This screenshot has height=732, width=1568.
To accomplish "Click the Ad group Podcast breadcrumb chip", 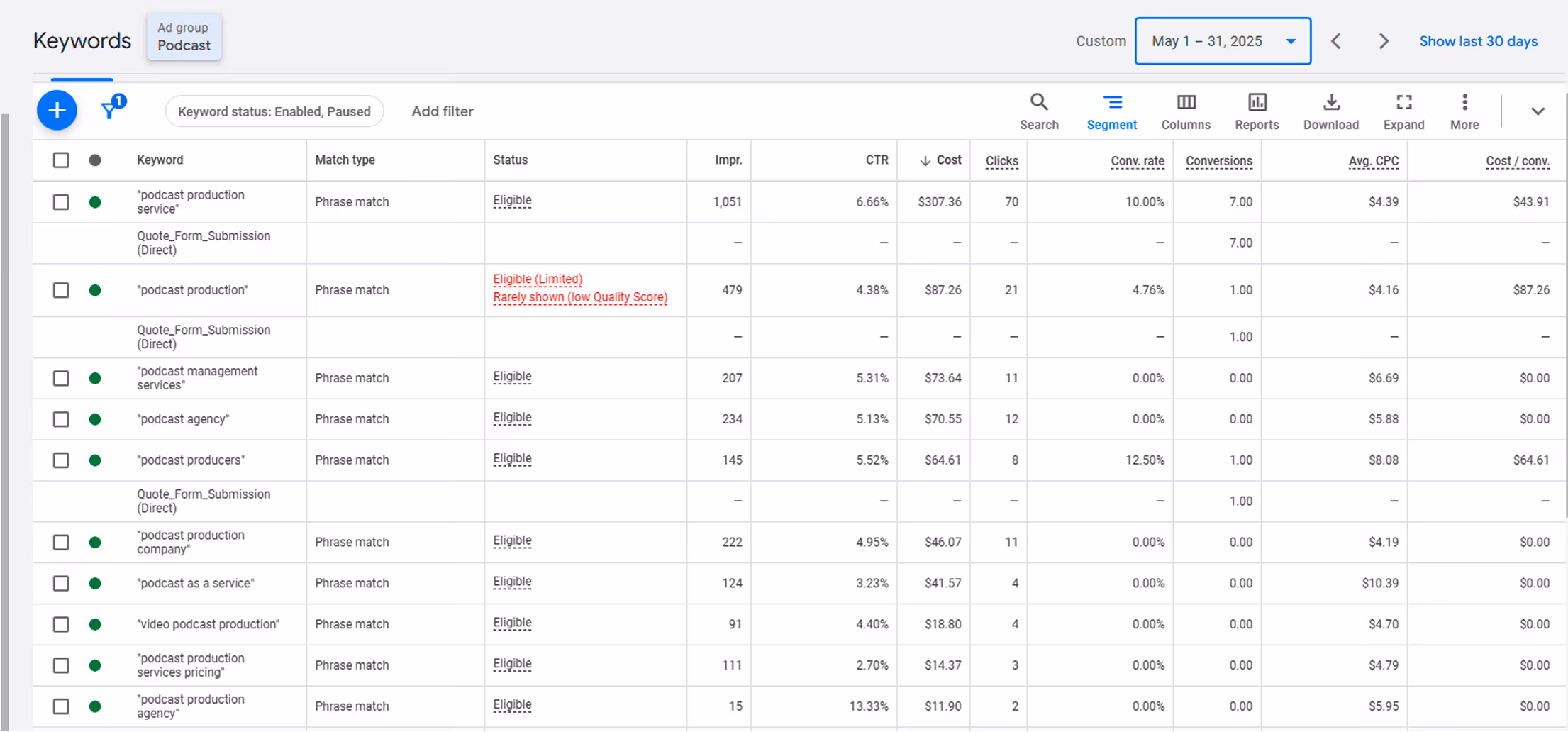I will pos(184,37).
